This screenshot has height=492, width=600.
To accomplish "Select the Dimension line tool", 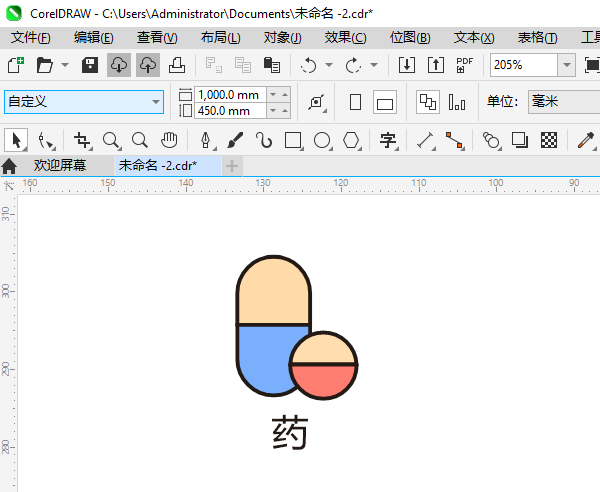I will (426, 140).
